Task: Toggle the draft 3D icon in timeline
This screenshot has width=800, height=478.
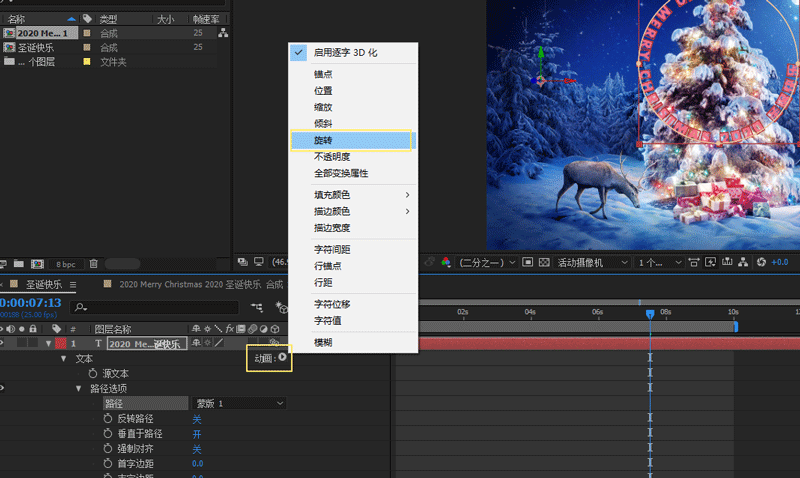Action: [x=281, y=307]
